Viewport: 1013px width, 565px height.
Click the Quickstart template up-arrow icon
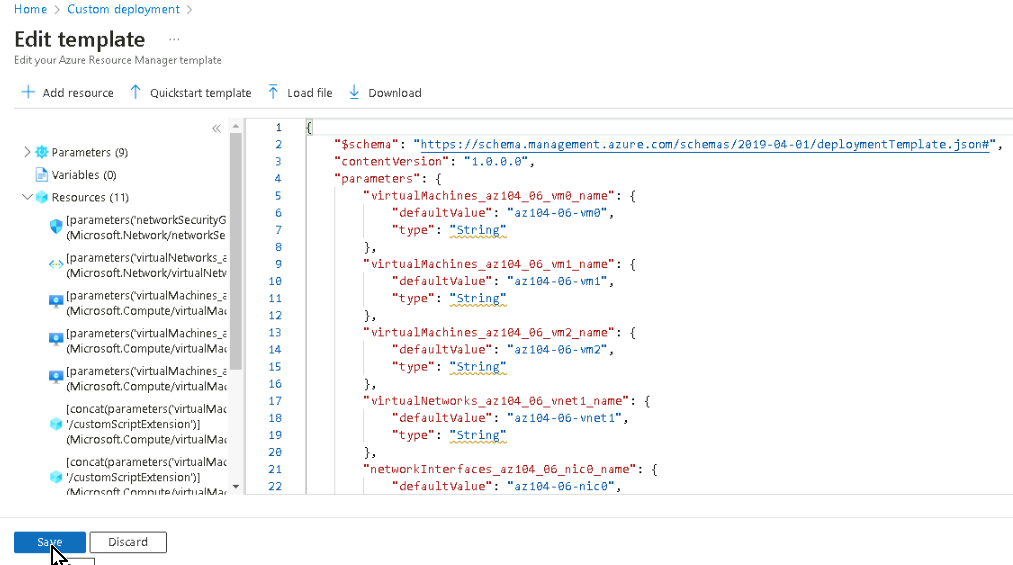pyautogui.click(x=135, y=92)
